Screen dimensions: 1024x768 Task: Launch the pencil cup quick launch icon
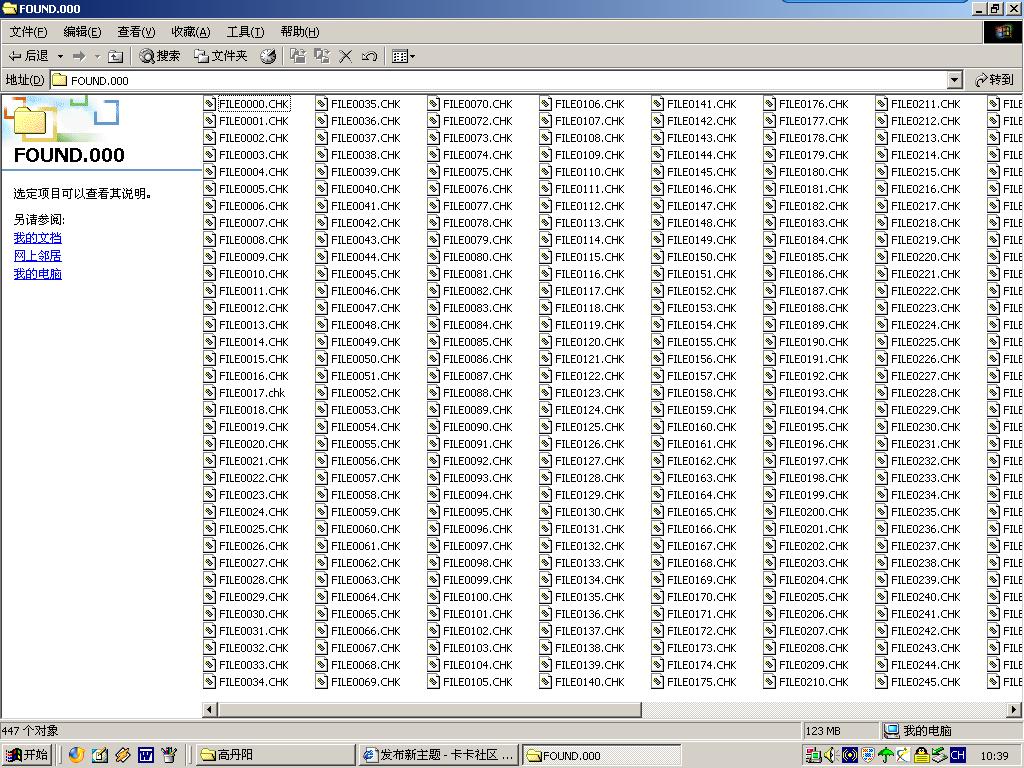[x=169, y=755]
